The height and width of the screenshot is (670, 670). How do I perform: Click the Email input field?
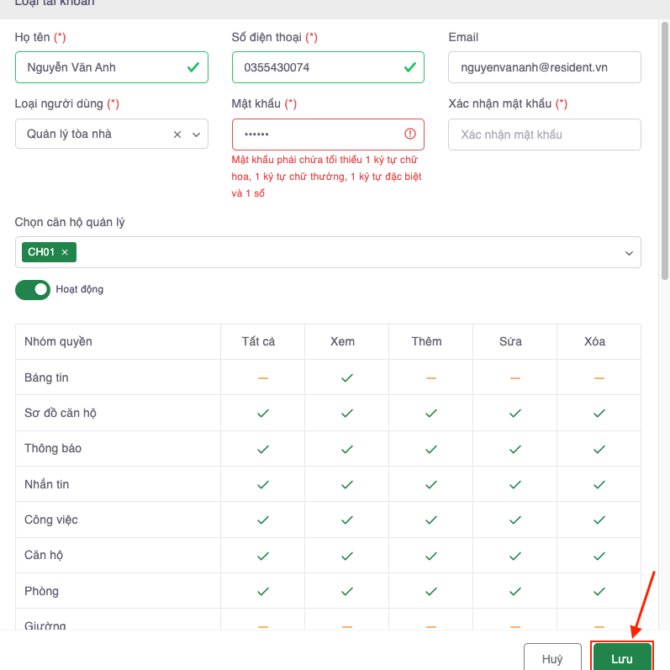tap(544, 67)
